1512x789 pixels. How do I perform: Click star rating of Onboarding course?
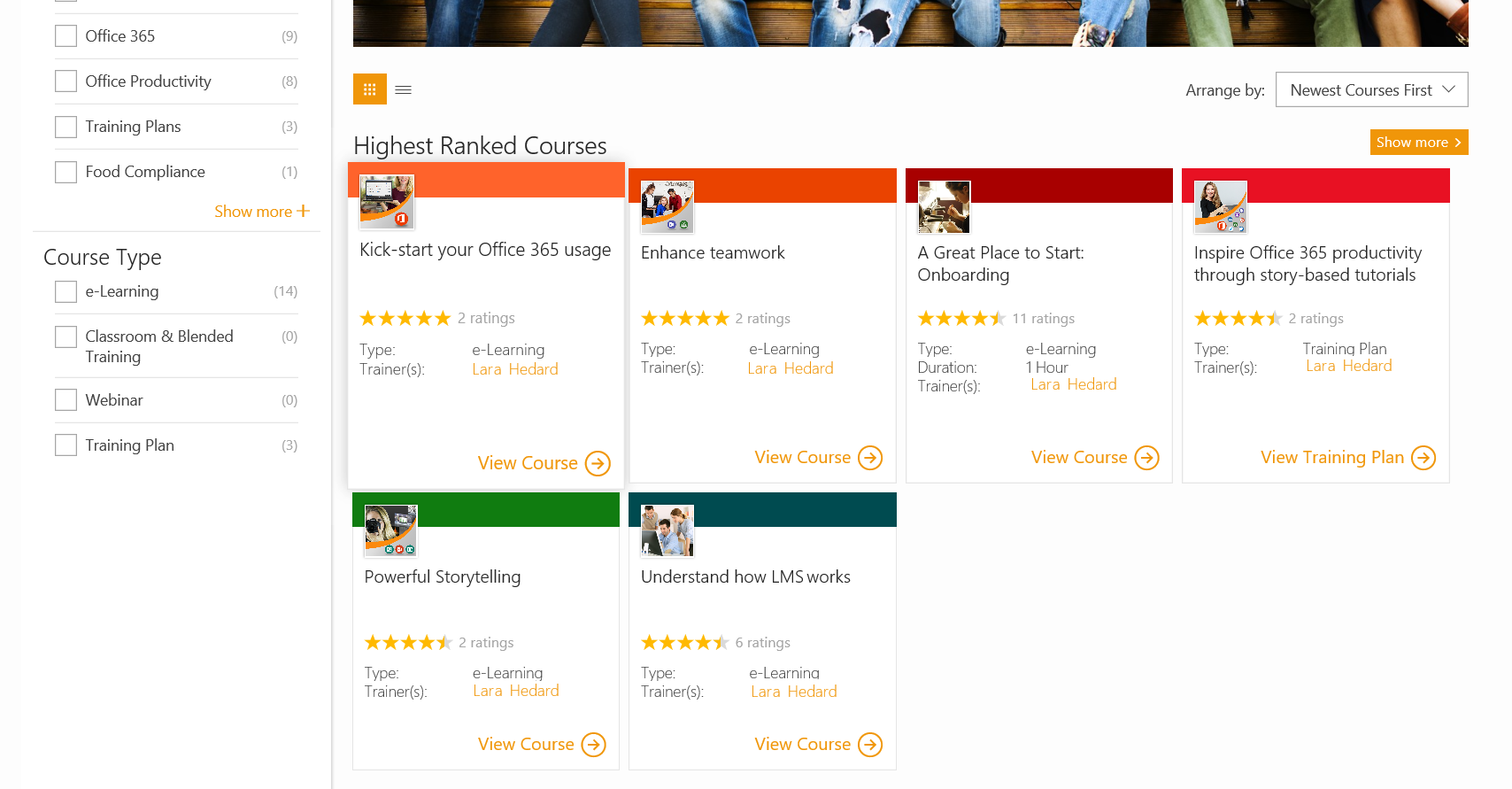tap(961, 318)
